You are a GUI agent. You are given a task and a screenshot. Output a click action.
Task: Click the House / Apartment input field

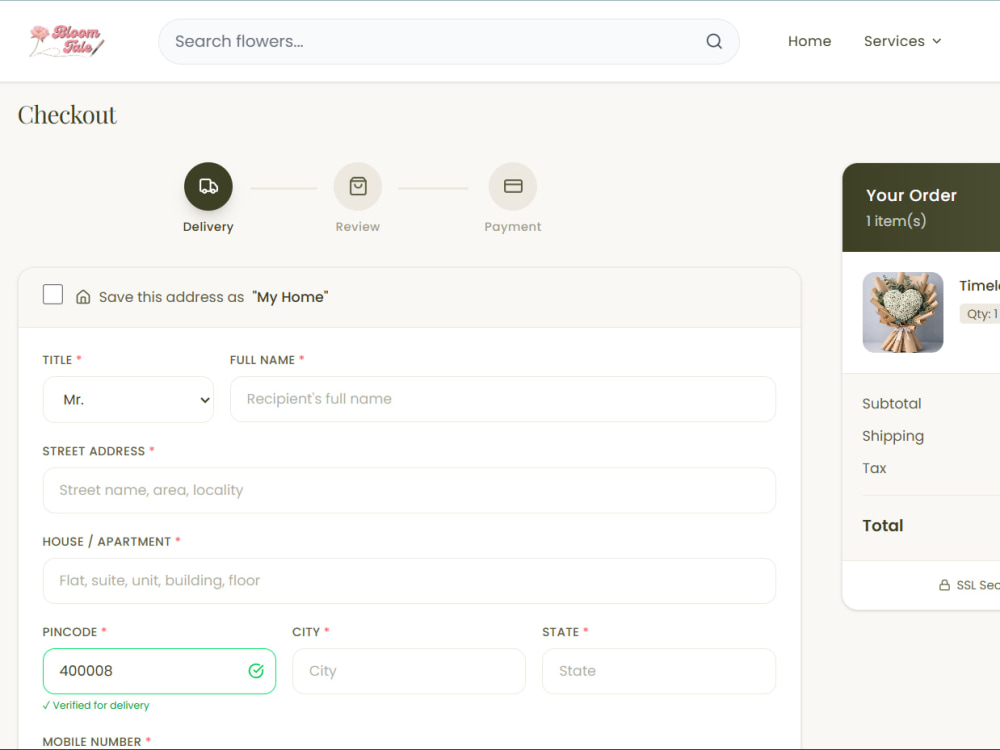pyautogui.click(x=409, y=581)
